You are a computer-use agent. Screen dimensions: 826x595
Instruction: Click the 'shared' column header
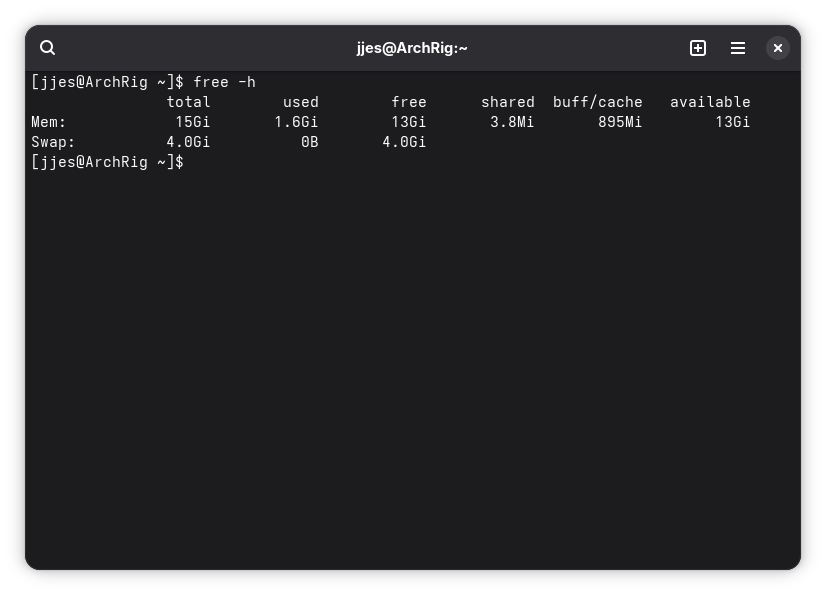pos(508,102)
